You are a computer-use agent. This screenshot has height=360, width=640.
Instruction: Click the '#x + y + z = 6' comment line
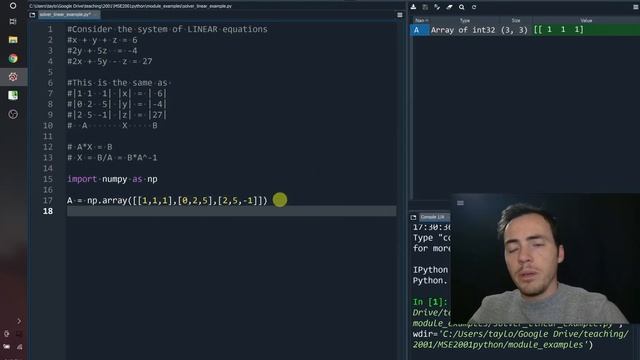coord(102,40)
